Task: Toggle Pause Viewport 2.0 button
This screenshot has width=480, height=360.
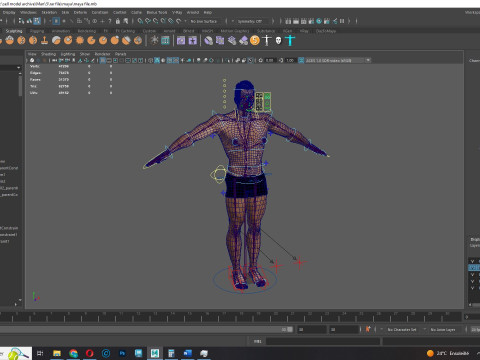Action: tap(342, 21)
